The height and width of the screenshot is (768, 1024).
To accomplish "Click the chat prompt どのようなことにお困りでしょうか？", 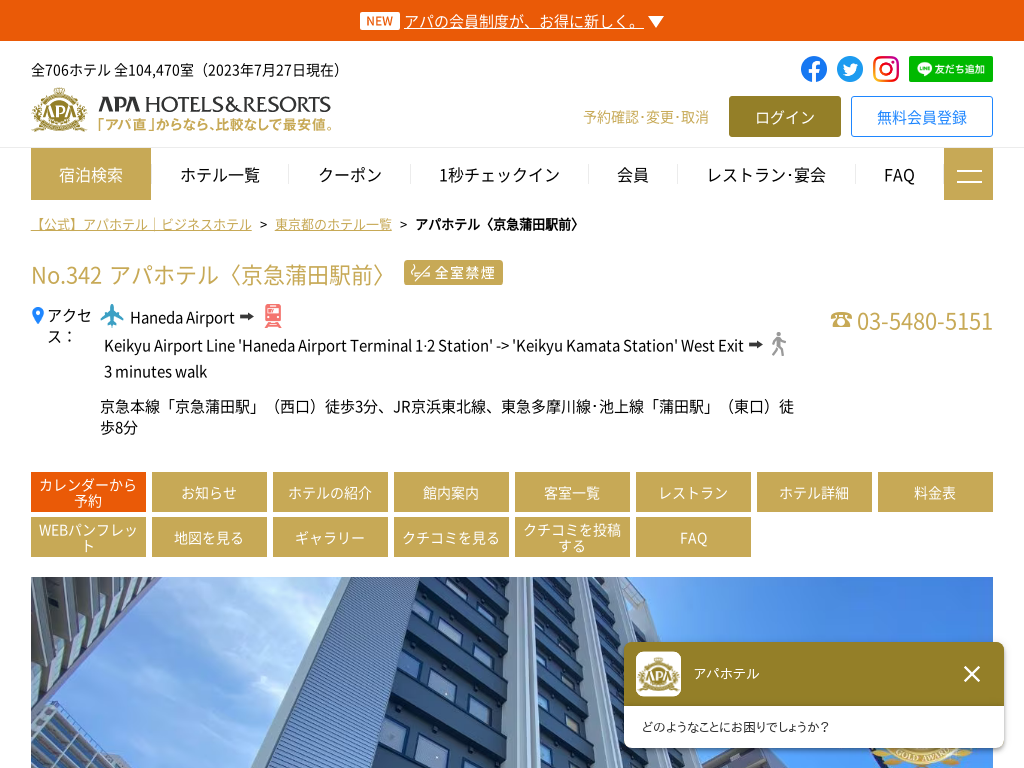I will [x=735, y=727].
